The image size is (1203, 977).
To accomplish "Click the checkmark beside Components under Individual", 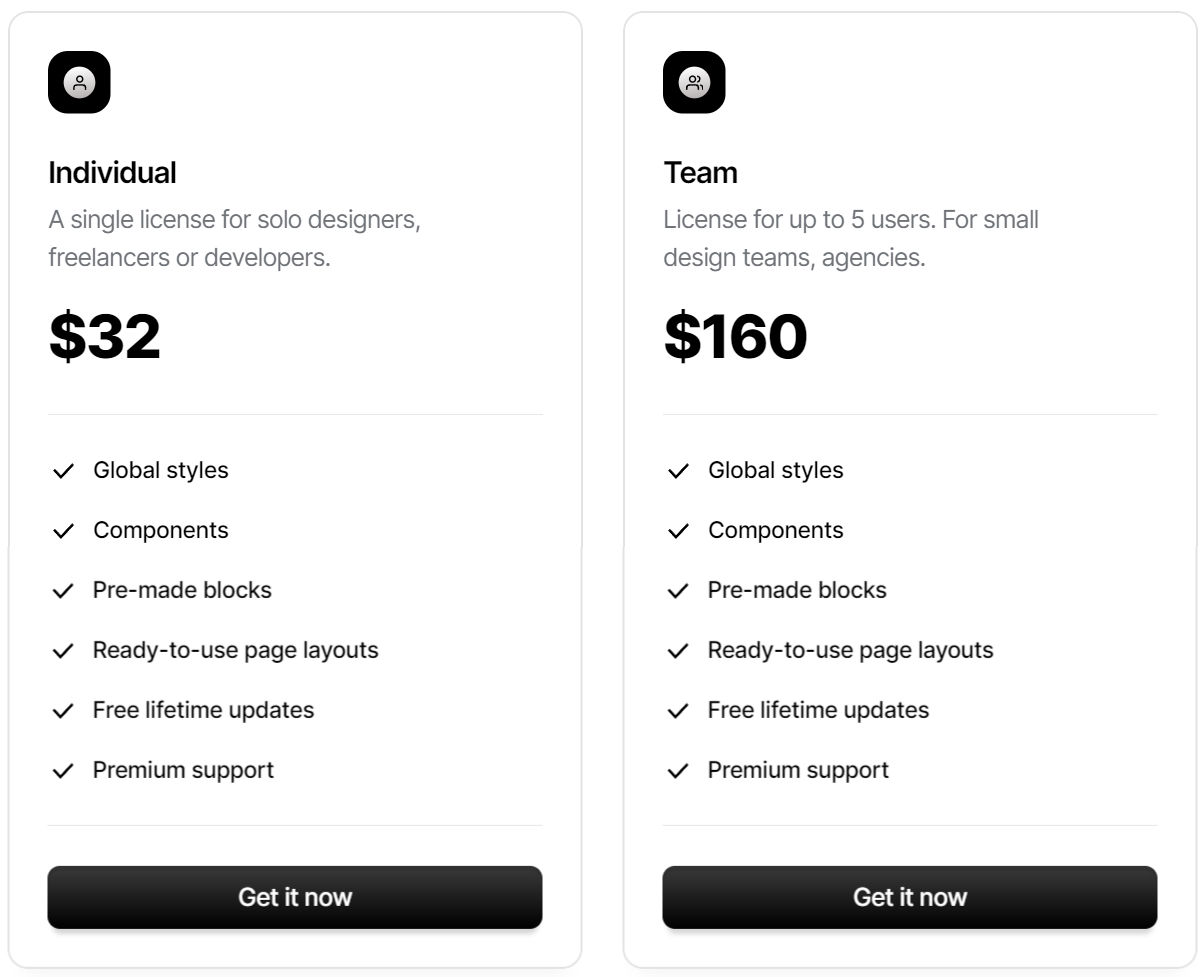I will [x=63, y=529].
